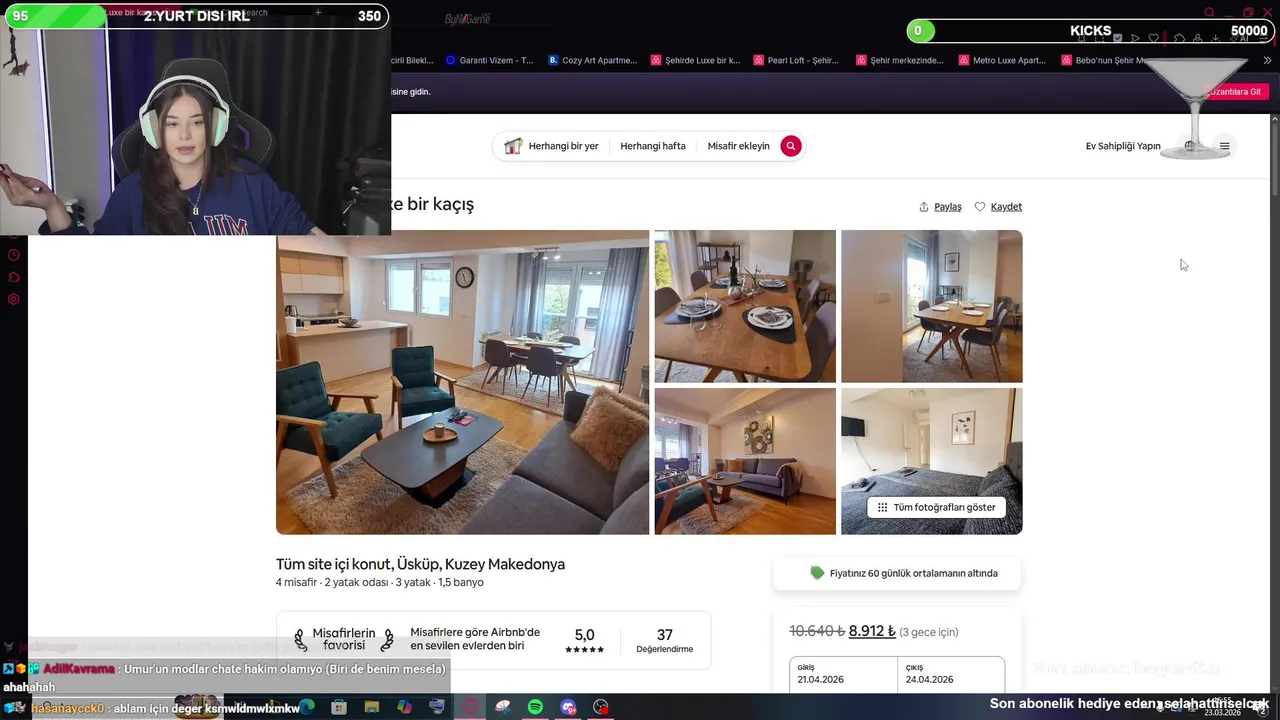Image resolution: width=1280 pixels, height=720 pixels.
Task: Open Garanti Vizem bookmark
Action: pos(490,60)
